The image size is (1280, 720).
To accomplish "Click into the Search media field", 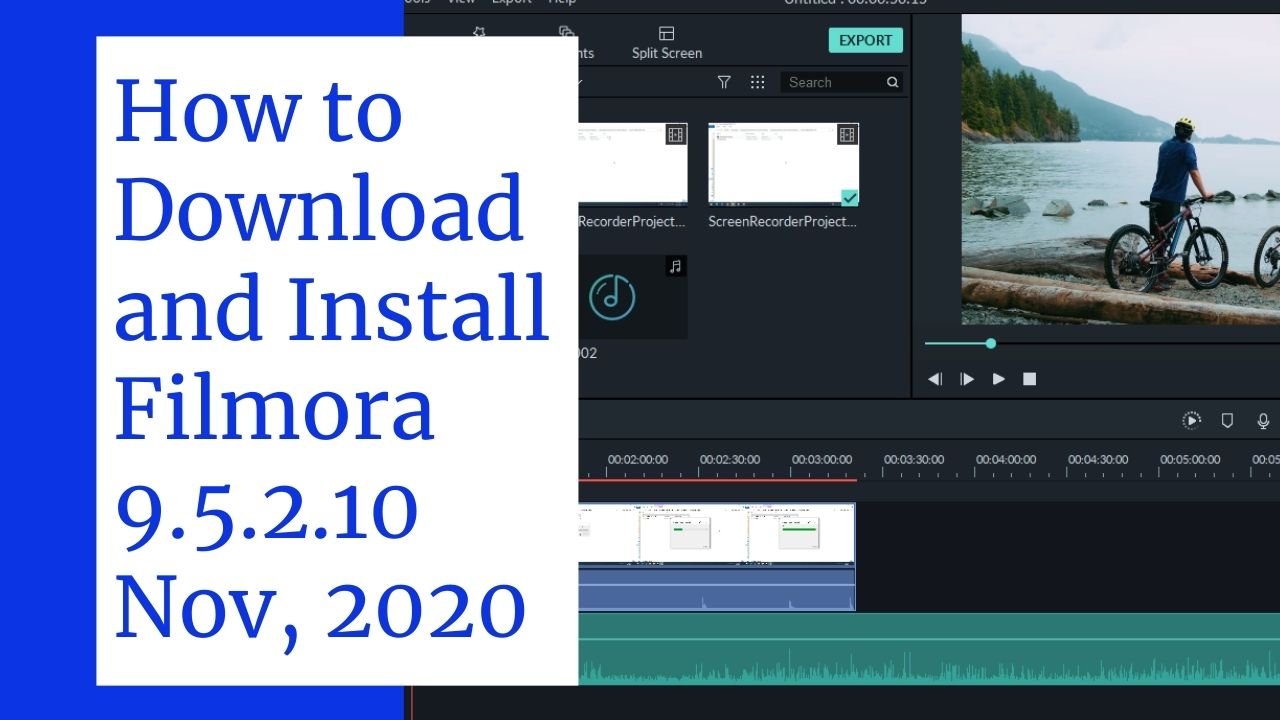I will tap(842, 82).
